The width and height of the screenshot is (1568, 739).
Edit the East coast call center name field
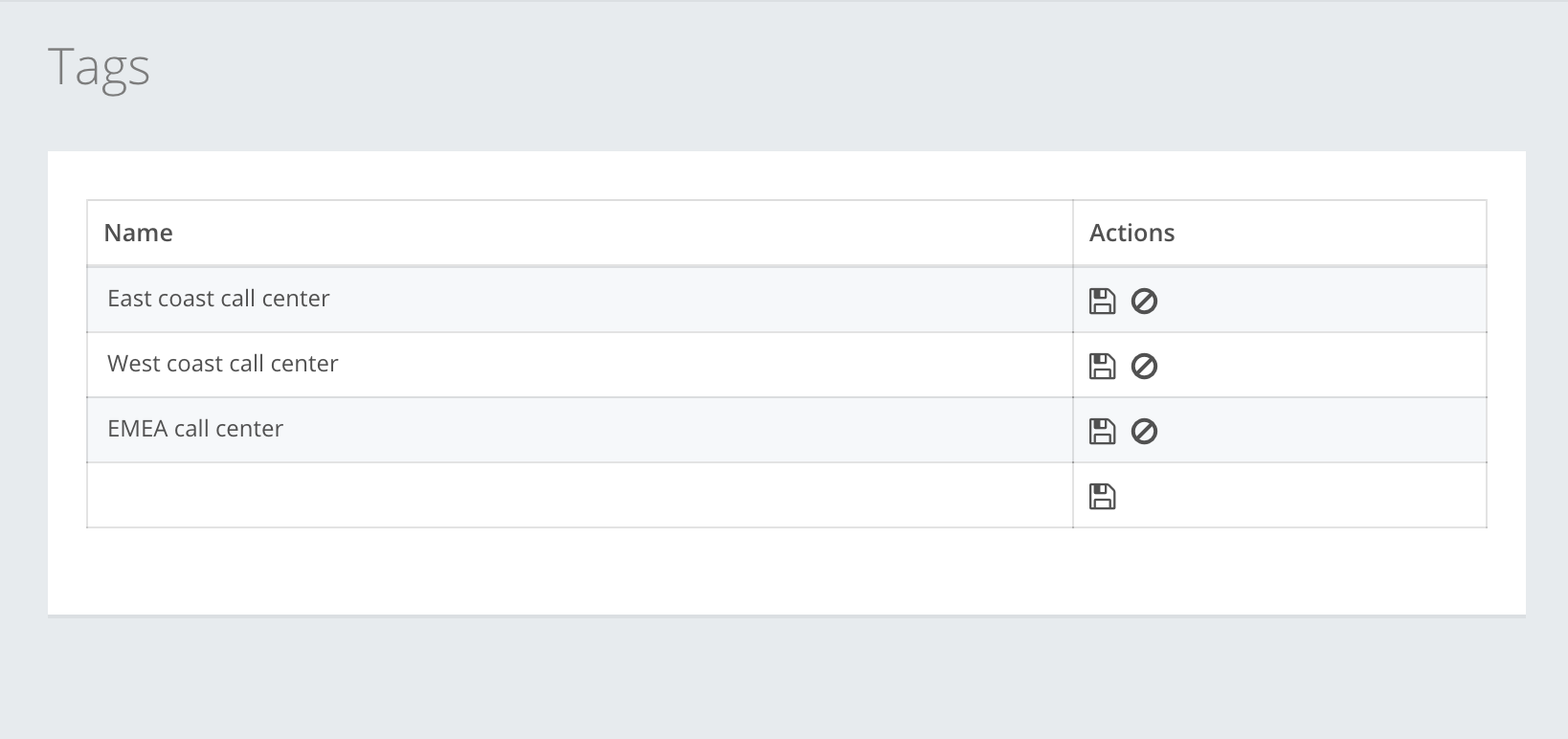[580, 300]
